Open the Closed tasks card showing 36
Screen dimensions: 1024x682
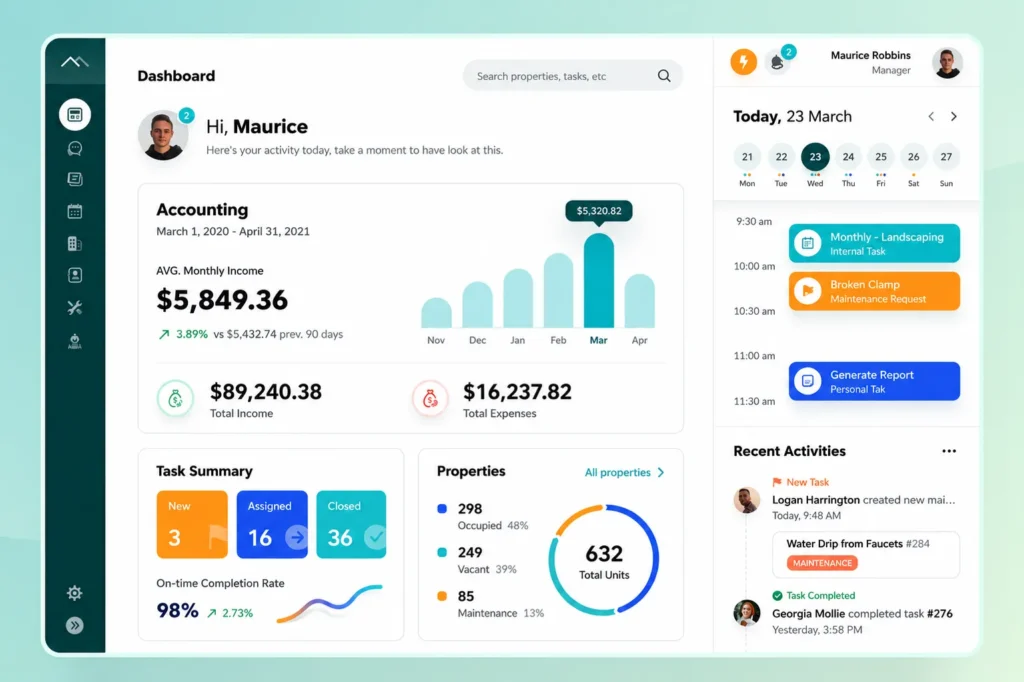pos(351,525)
